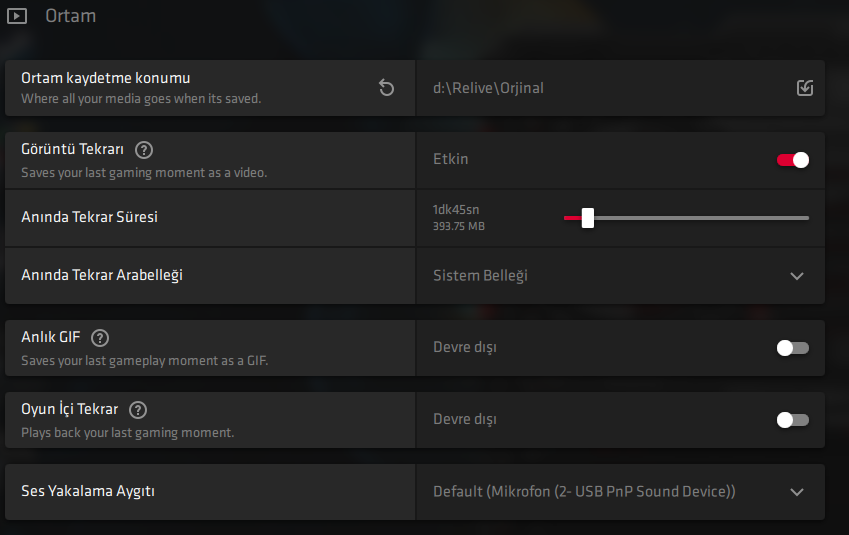Click the Ortam media play icon

17,16
